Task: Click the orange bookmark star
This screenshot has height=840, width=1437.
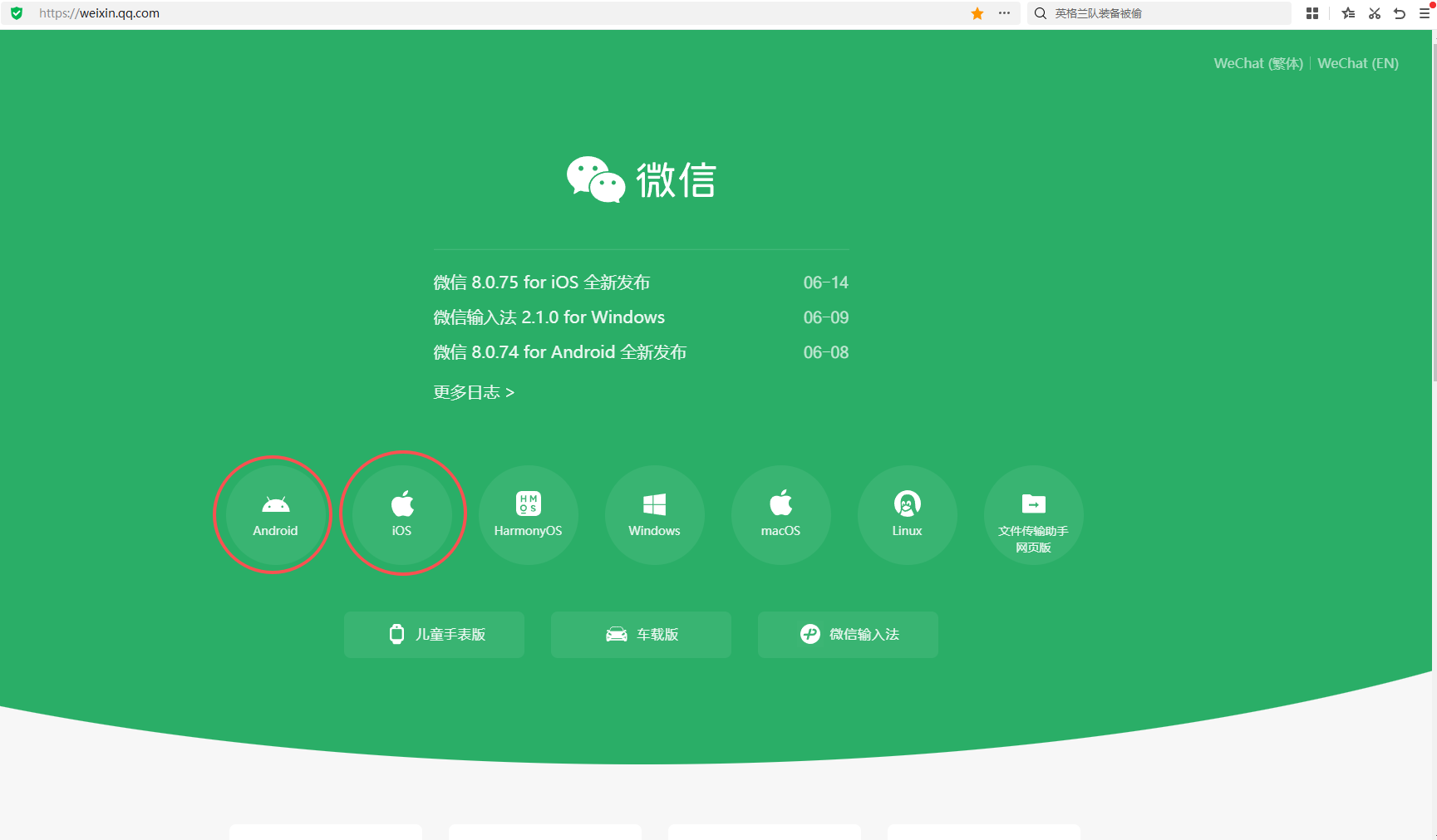Action: click(977, 13)
